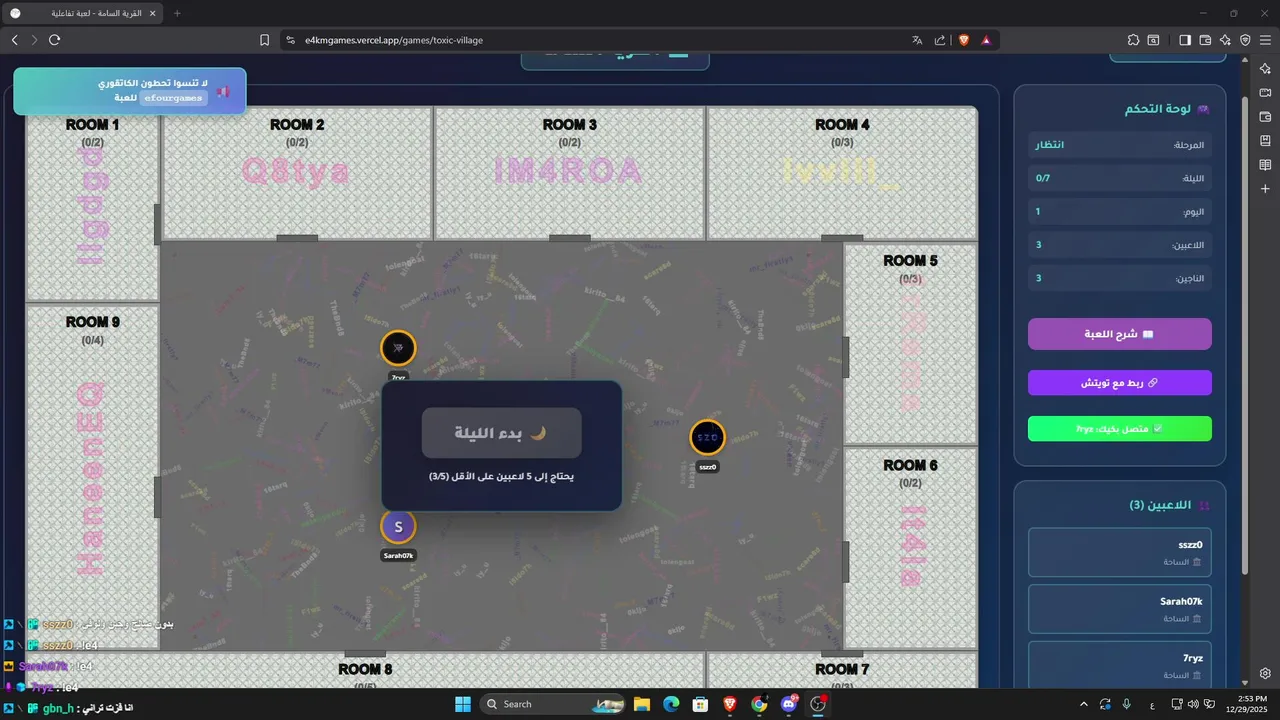
Task: Open reading list book icon in sidebar
Action: click(x=1265, y=164)
